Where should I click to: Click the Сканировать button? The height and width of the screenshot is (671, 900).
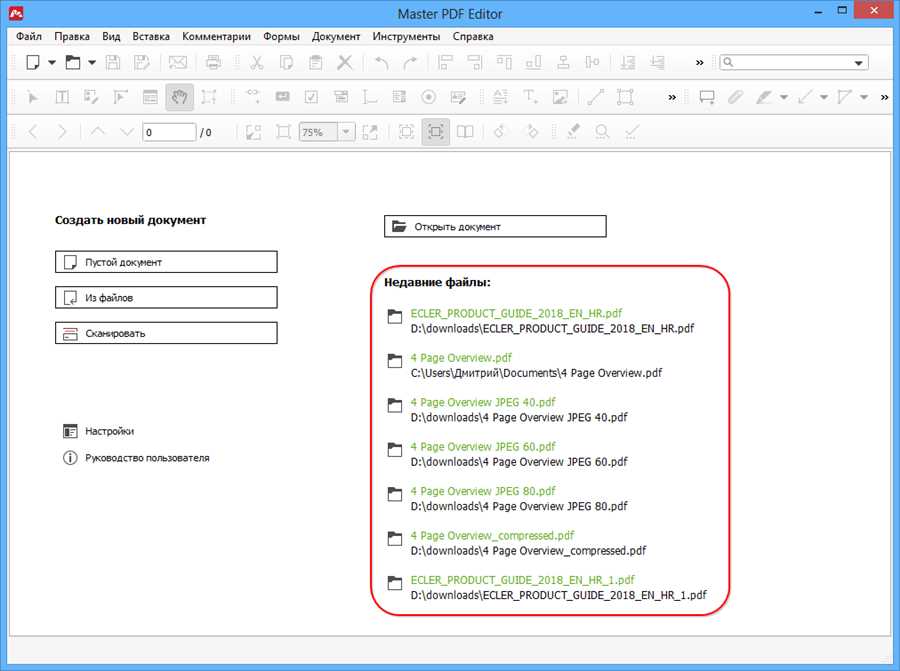166,333
